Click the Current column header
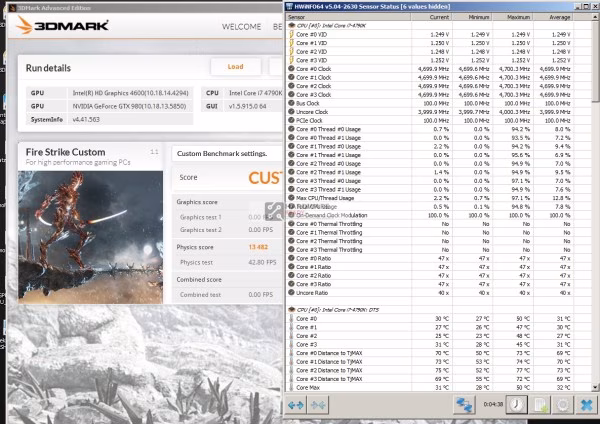Screen dimensions: 600x424 [431, 17]
